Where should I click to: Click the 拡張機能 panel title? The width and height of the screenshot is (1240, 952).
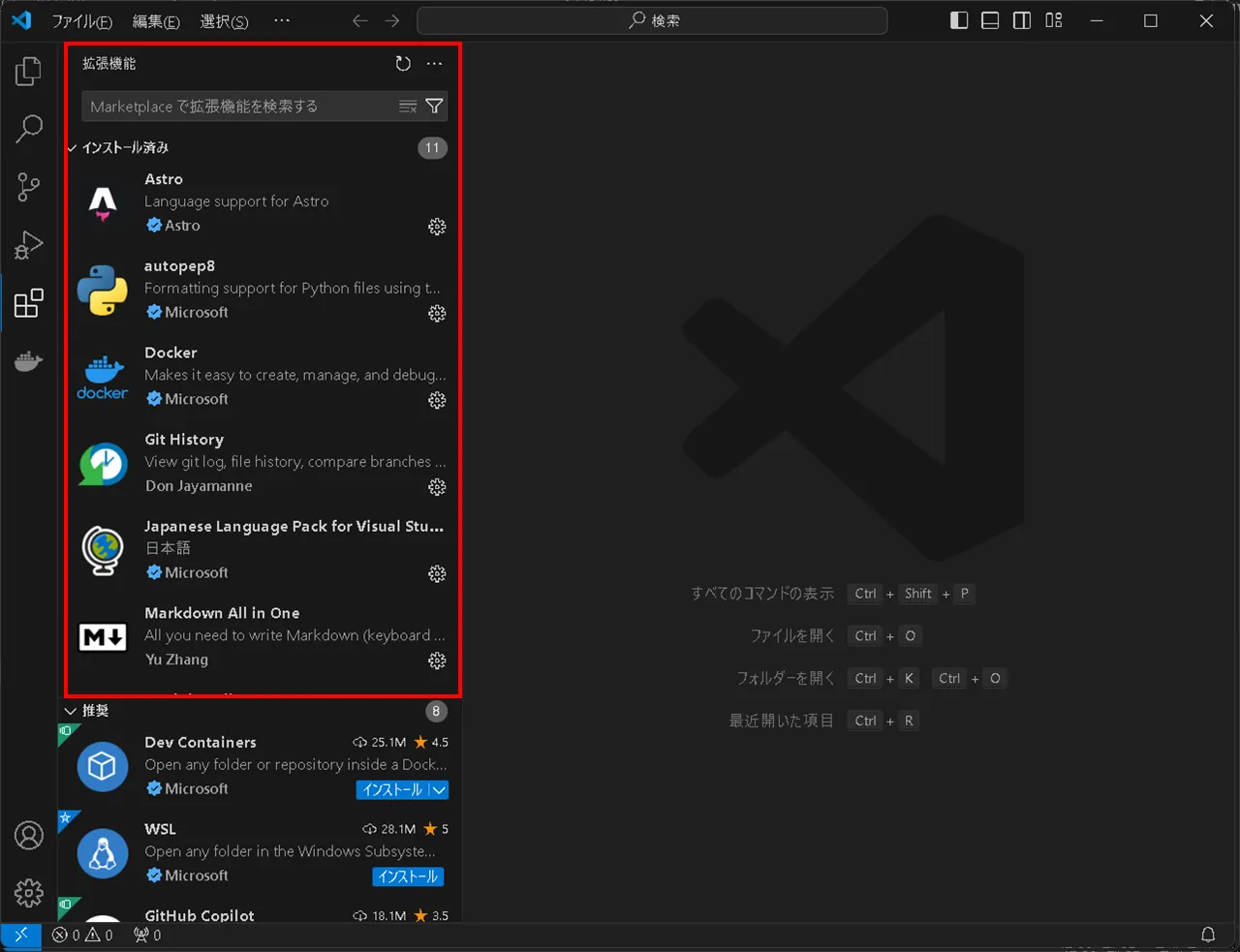(x=109, y=64)
